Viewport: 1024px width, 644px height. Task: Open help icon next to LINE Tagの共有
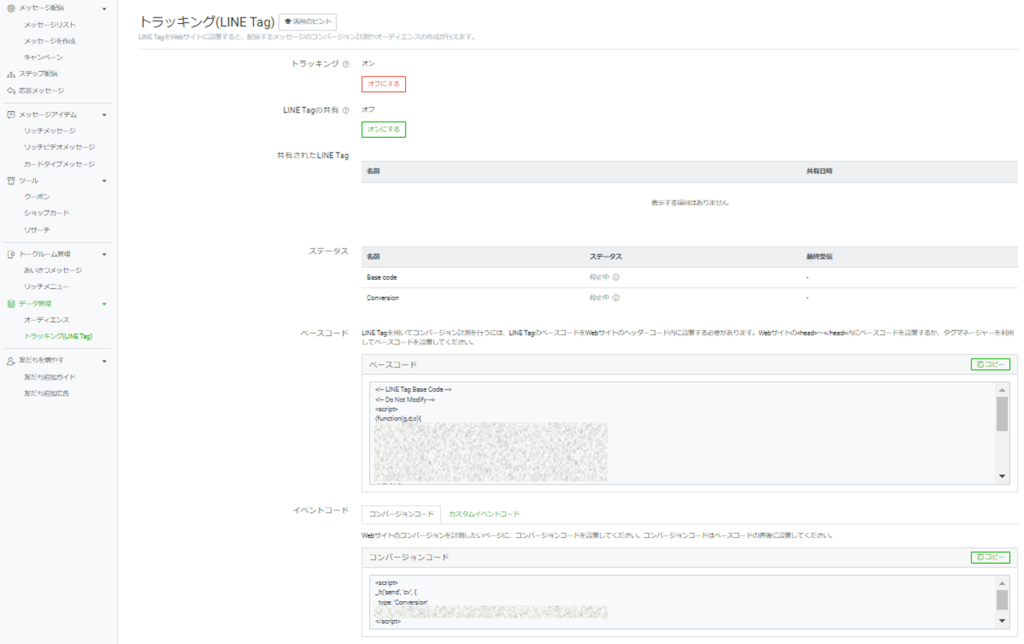(x=346, y=110)
